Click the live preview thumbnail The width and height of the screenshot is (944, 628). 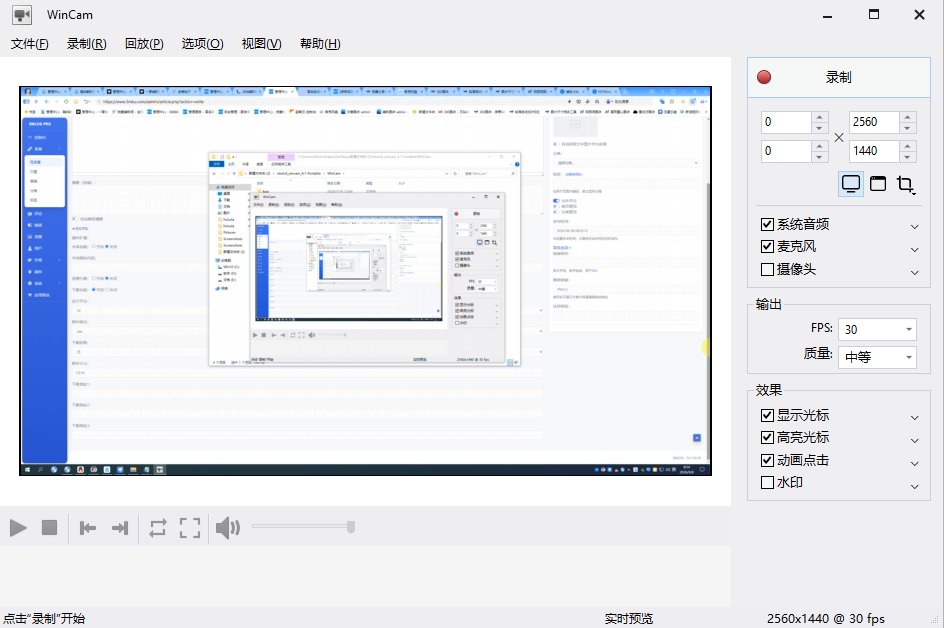(365, 281)
